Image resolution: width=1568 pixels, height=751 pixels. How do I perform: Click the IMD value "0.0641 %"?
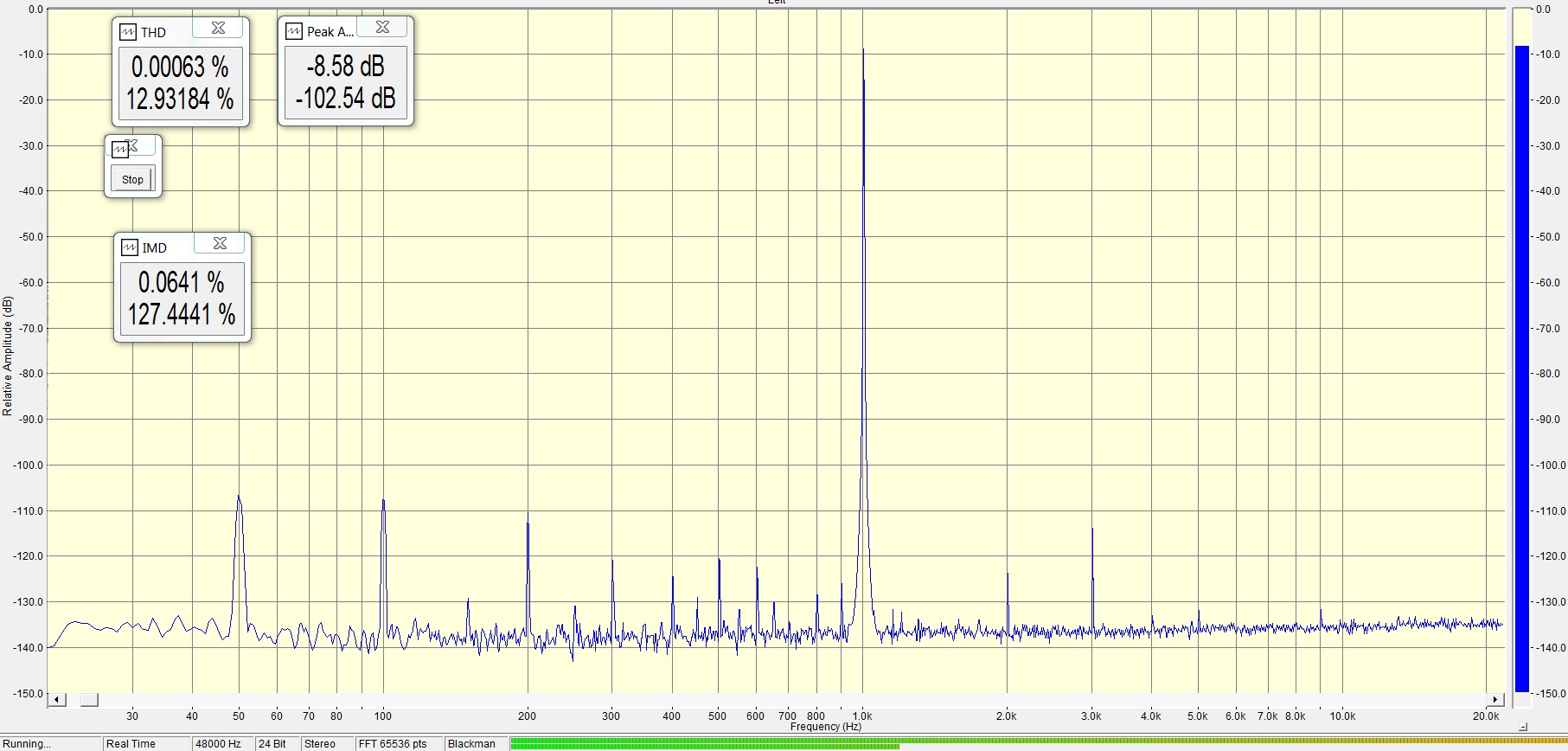(x=182, y=282)
